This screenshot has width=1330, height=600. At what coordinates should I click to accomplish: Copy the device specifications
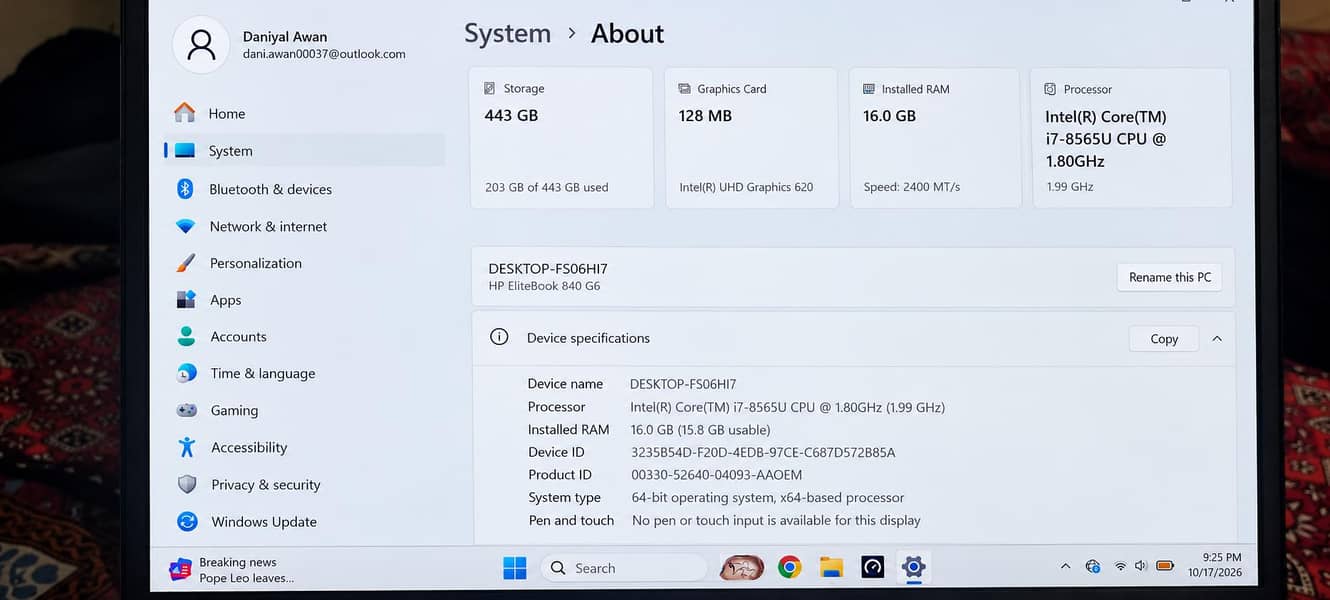(x=1164, y=339)
